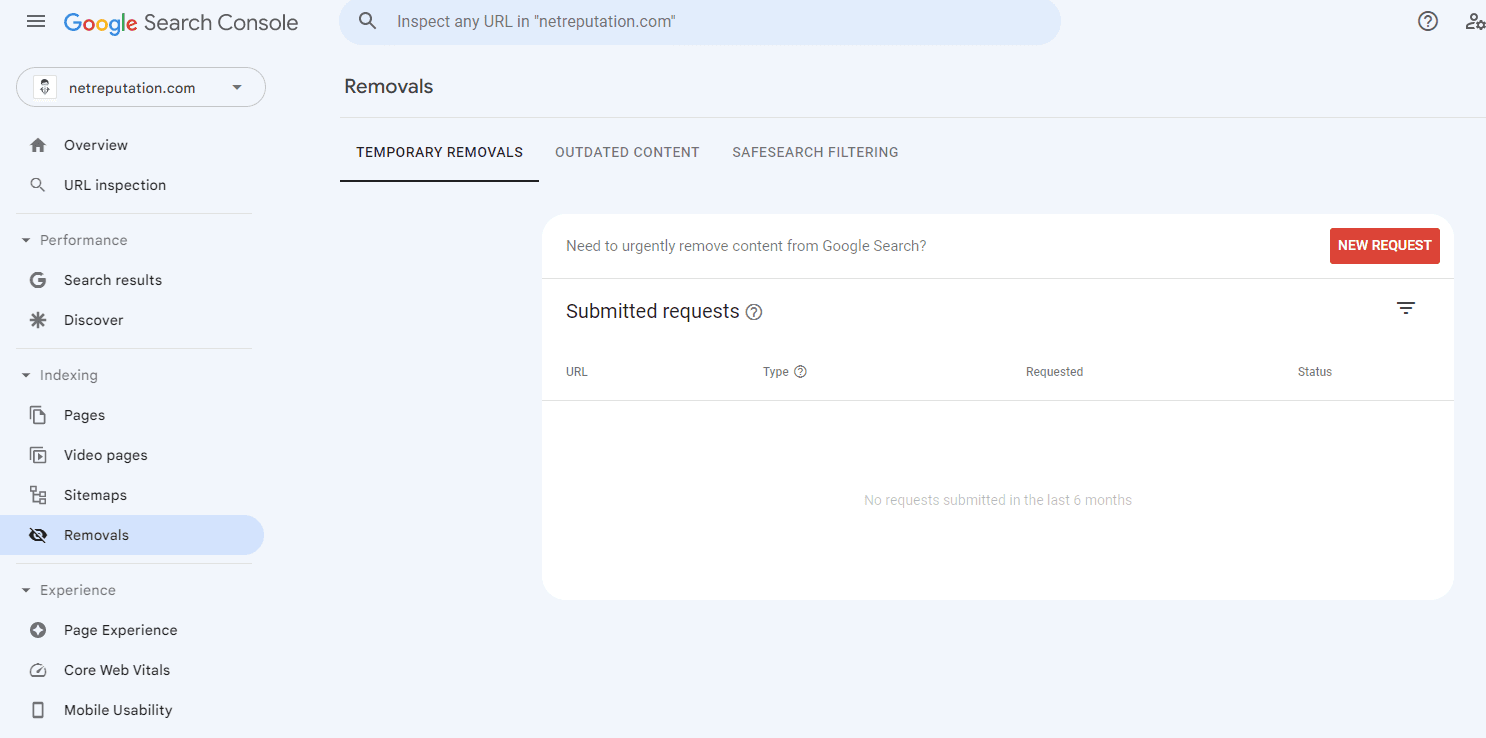Toggle the hamburger navigation menu
The height and width of the screenshot is (738, 1486).
tap(36, 20)
